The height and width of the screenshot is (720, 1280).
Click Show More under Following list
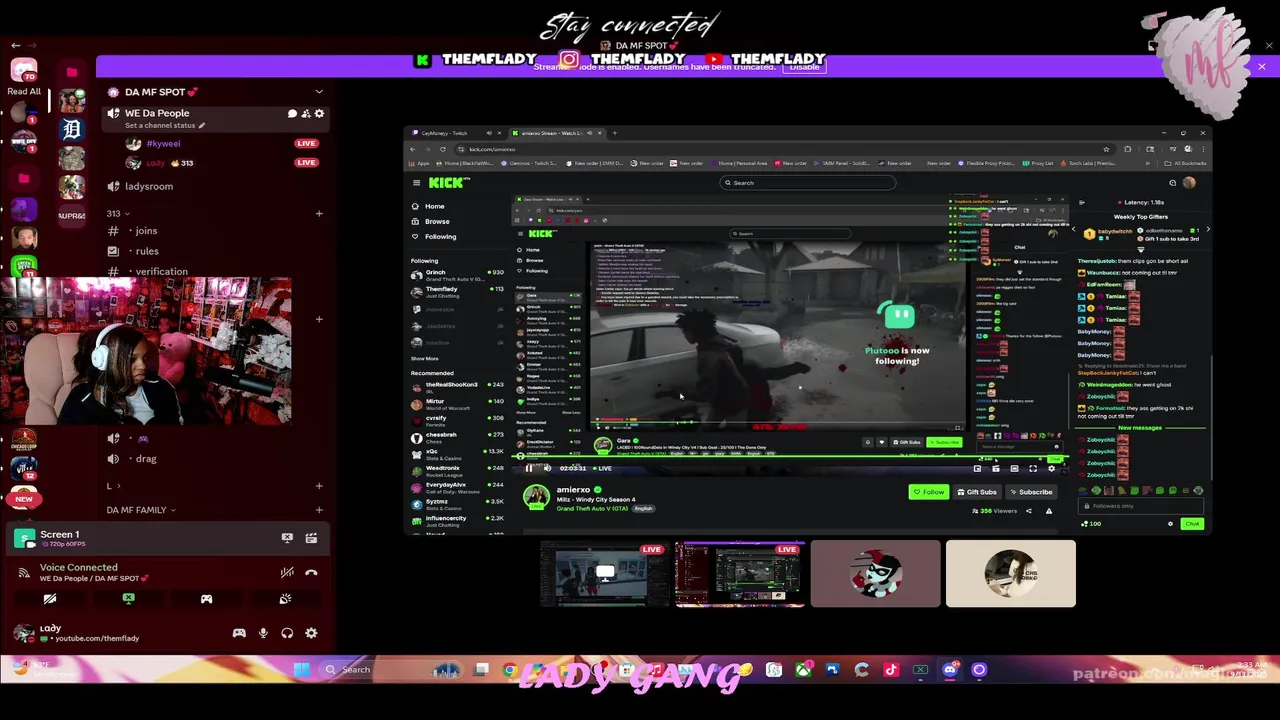(425, 358)
